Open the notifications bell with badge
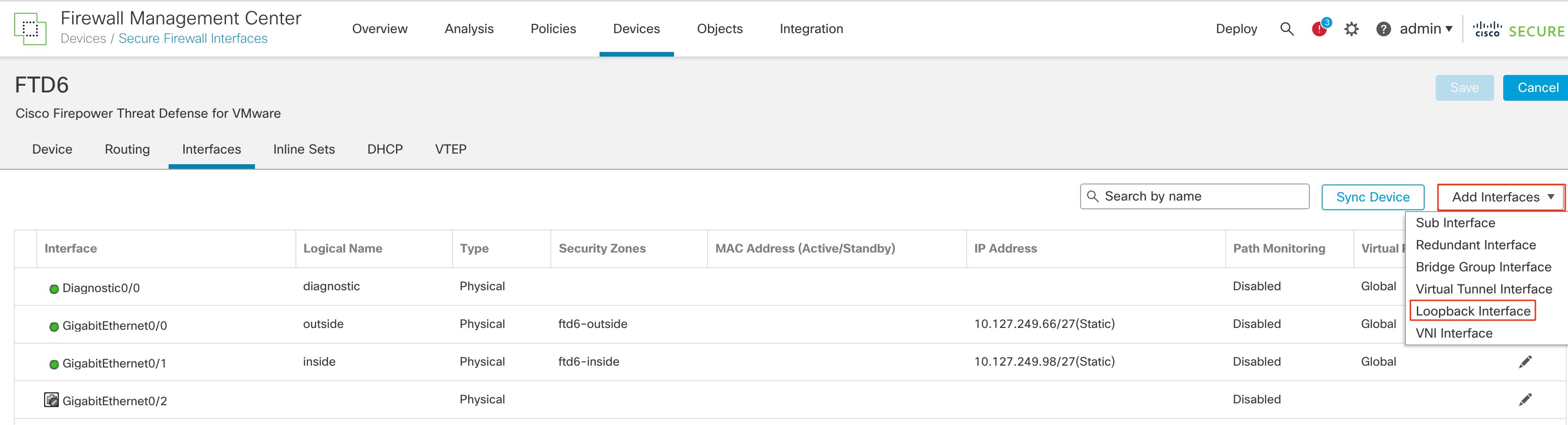Image resolution: width=1568 pixels, height=425 pixels. 1319,29
